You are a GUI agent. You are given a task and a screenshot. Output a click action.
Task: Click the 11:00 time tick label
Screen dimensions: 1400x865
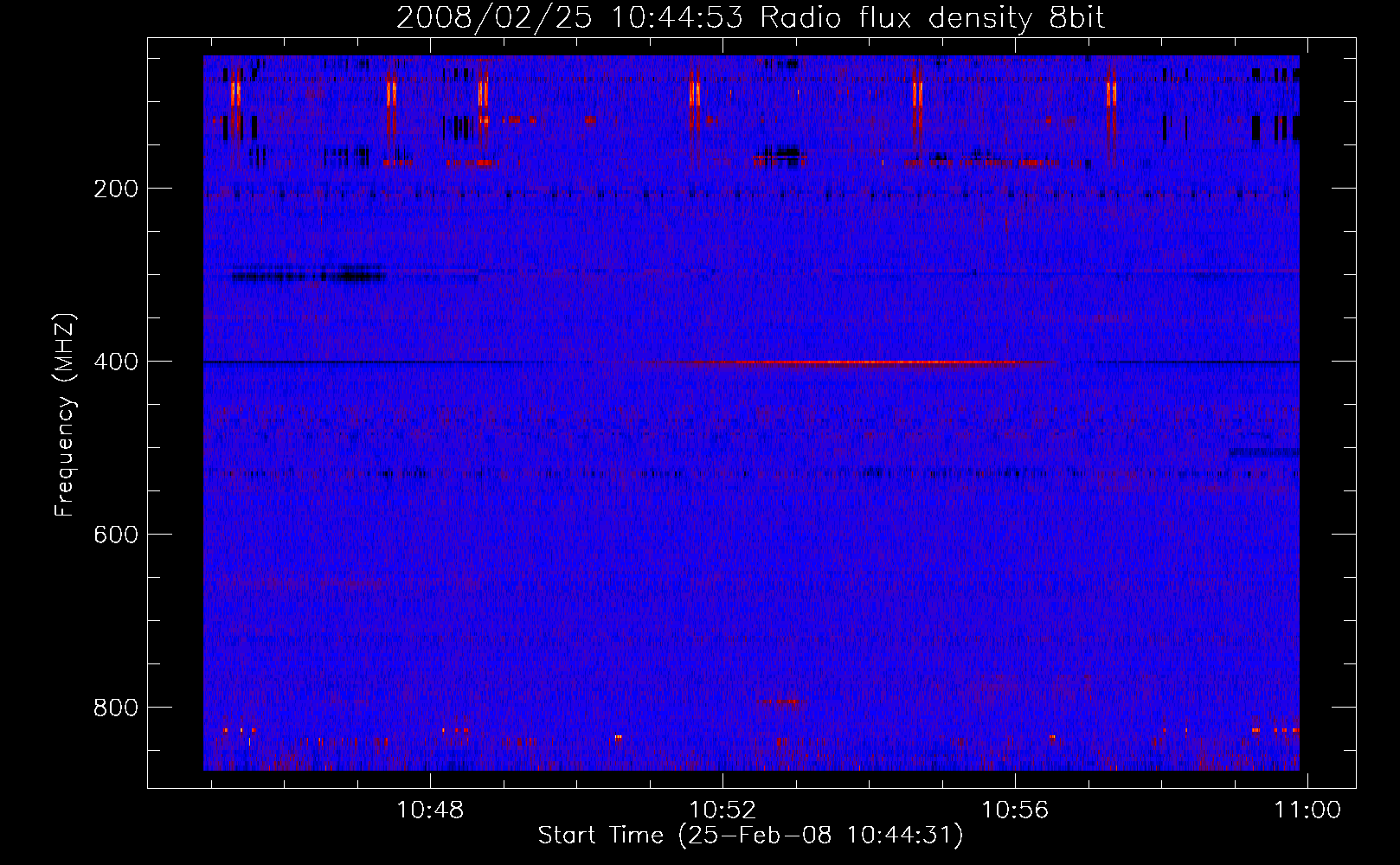point(1307,810)
